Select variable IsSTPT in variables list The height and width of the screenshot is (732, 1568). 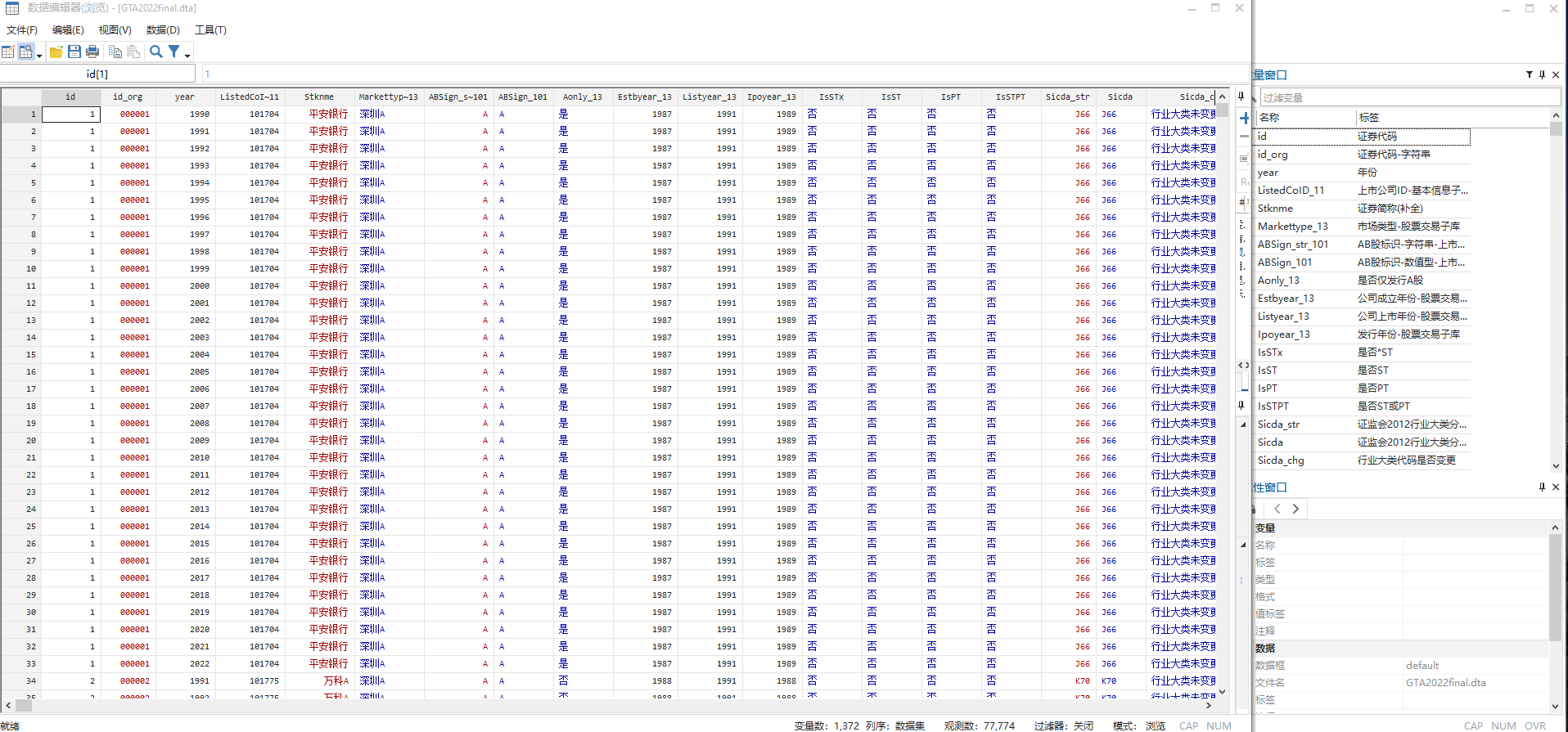(x=1362, y=406)
